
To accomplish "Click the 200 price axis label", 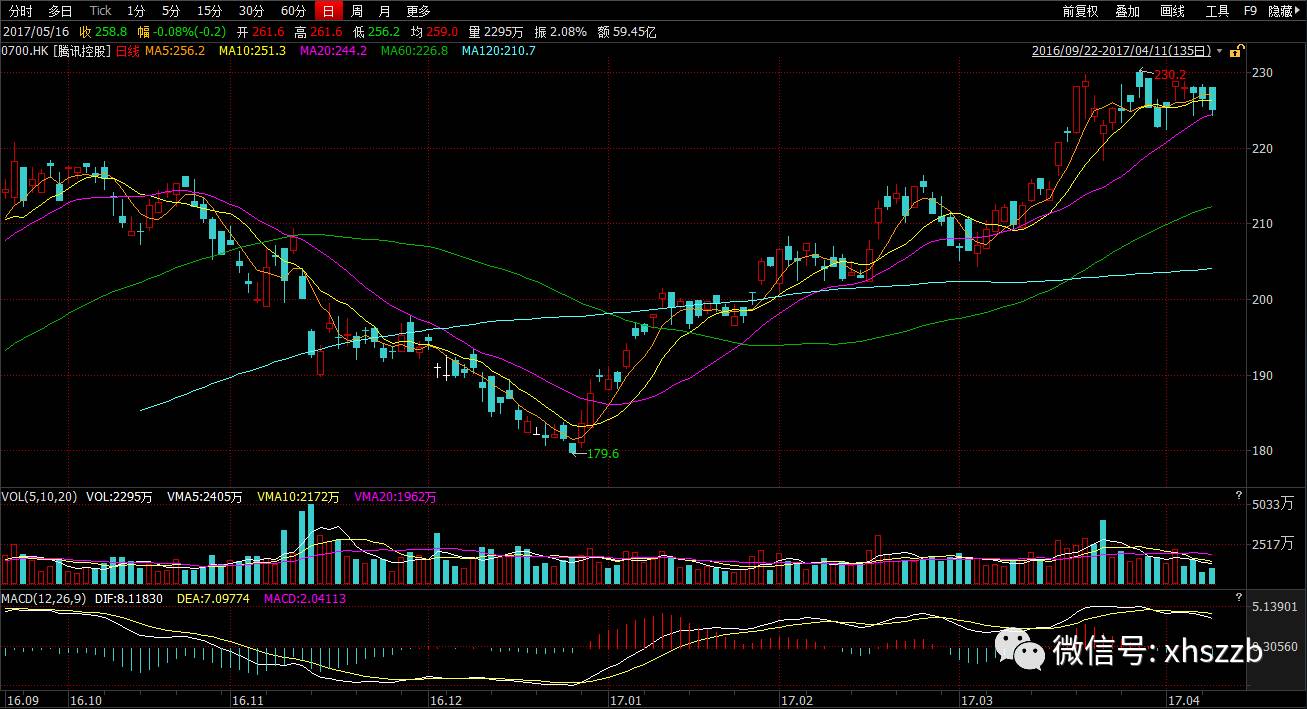I will pos(1261,299).
